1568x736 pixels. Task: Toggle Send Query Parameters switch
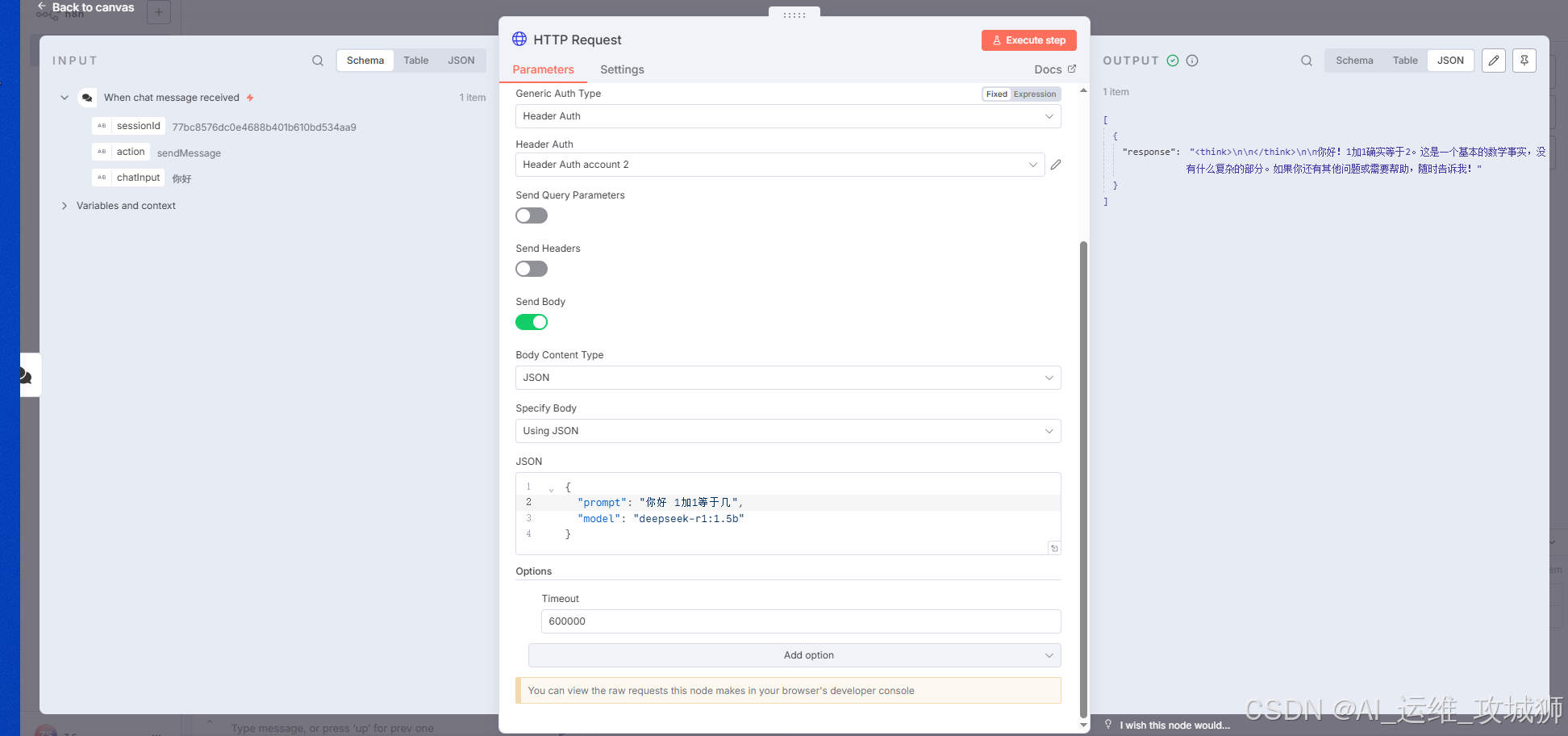(532, 215)
